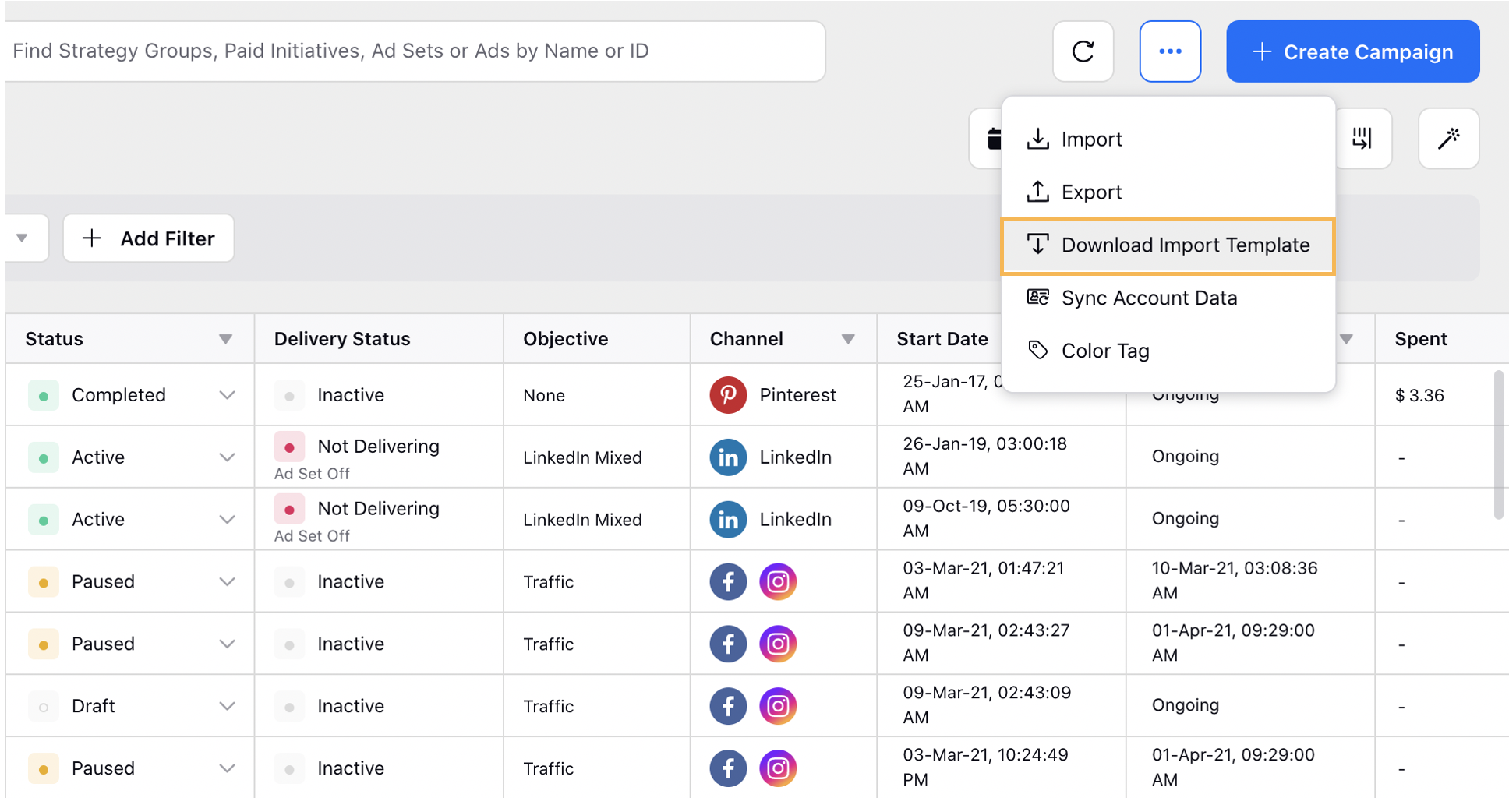Viewport: 1509px width, 812px height.
Task: Expand the Completed status dropdown
Action: (227, 395)
